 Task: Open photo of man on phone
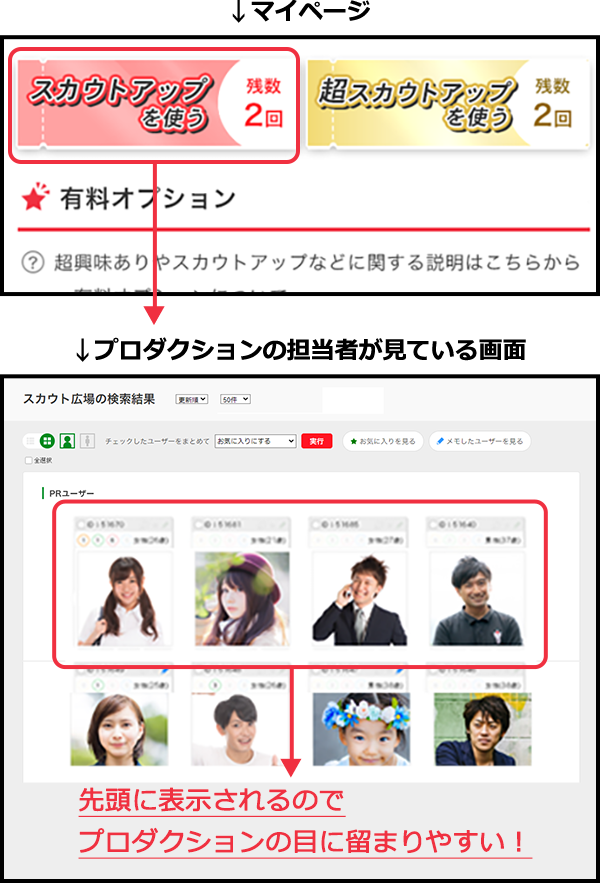pyautogui.click(x=359, y=599)
